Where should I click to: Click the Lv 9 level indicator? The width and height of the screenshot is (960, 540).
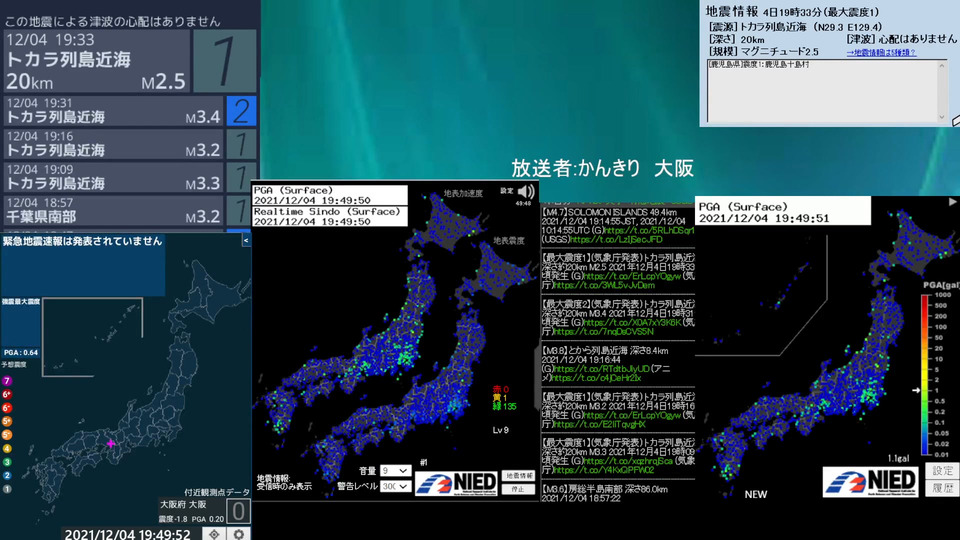tap(500, 430)
